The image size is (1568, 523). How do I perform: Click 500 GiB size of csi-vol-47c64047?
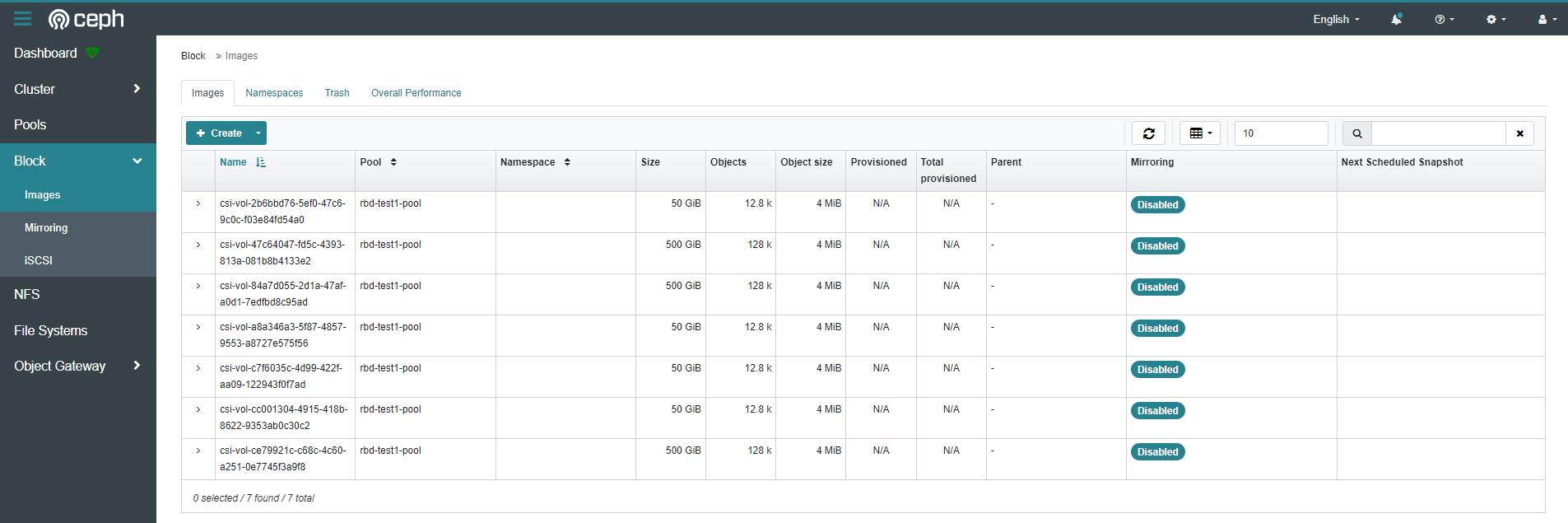[x=683, y=245]
